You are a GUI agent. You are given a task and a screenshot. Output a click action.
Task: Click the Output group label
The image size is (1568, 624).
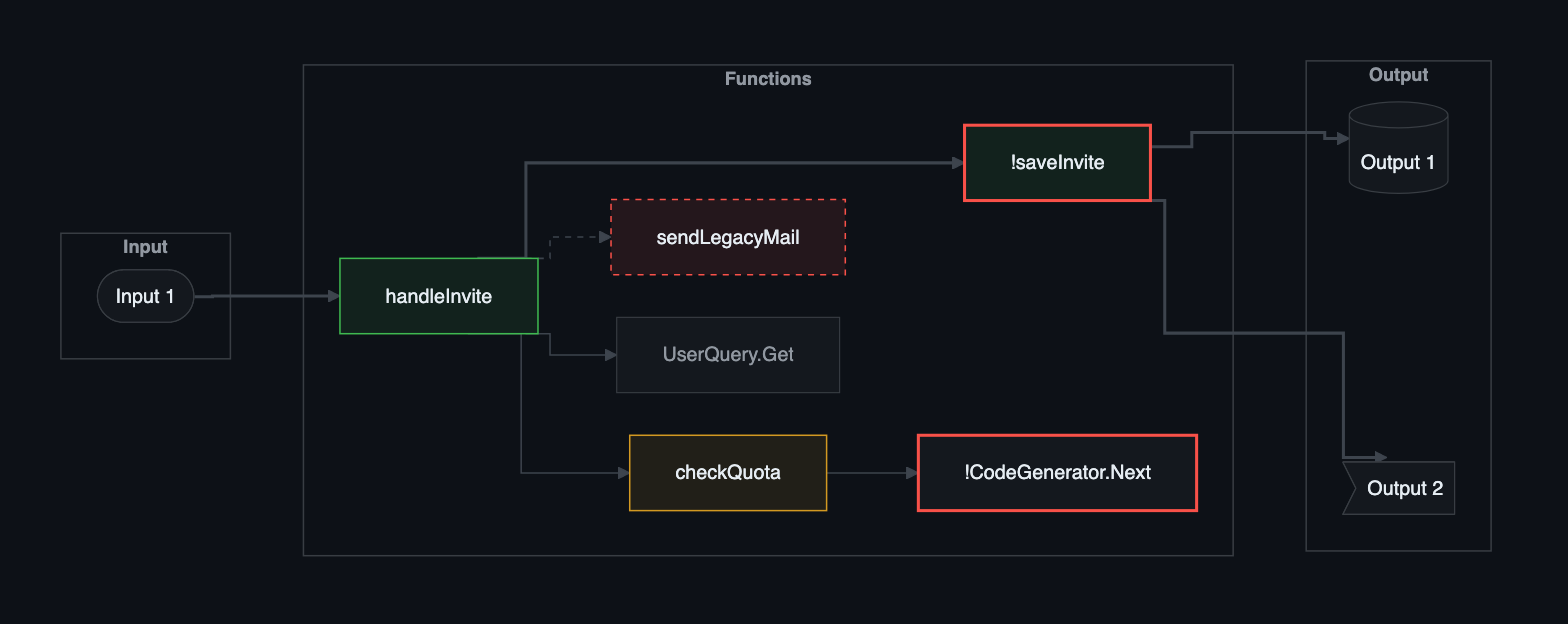click(x=1398, y=75)
